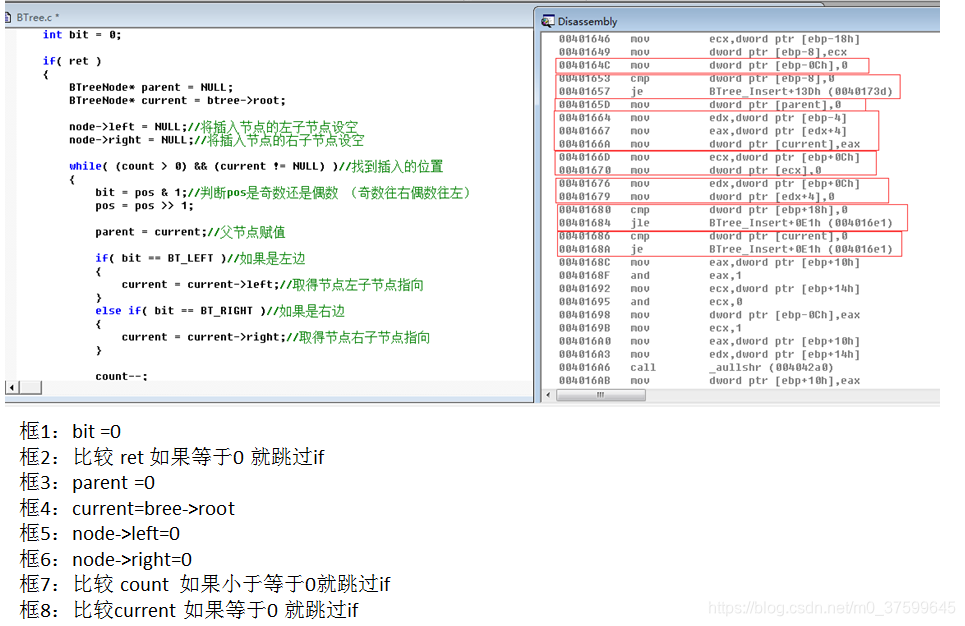Click the call '_aullshr (004042a0)' line
965x626 pixels.
coord(696,367)
